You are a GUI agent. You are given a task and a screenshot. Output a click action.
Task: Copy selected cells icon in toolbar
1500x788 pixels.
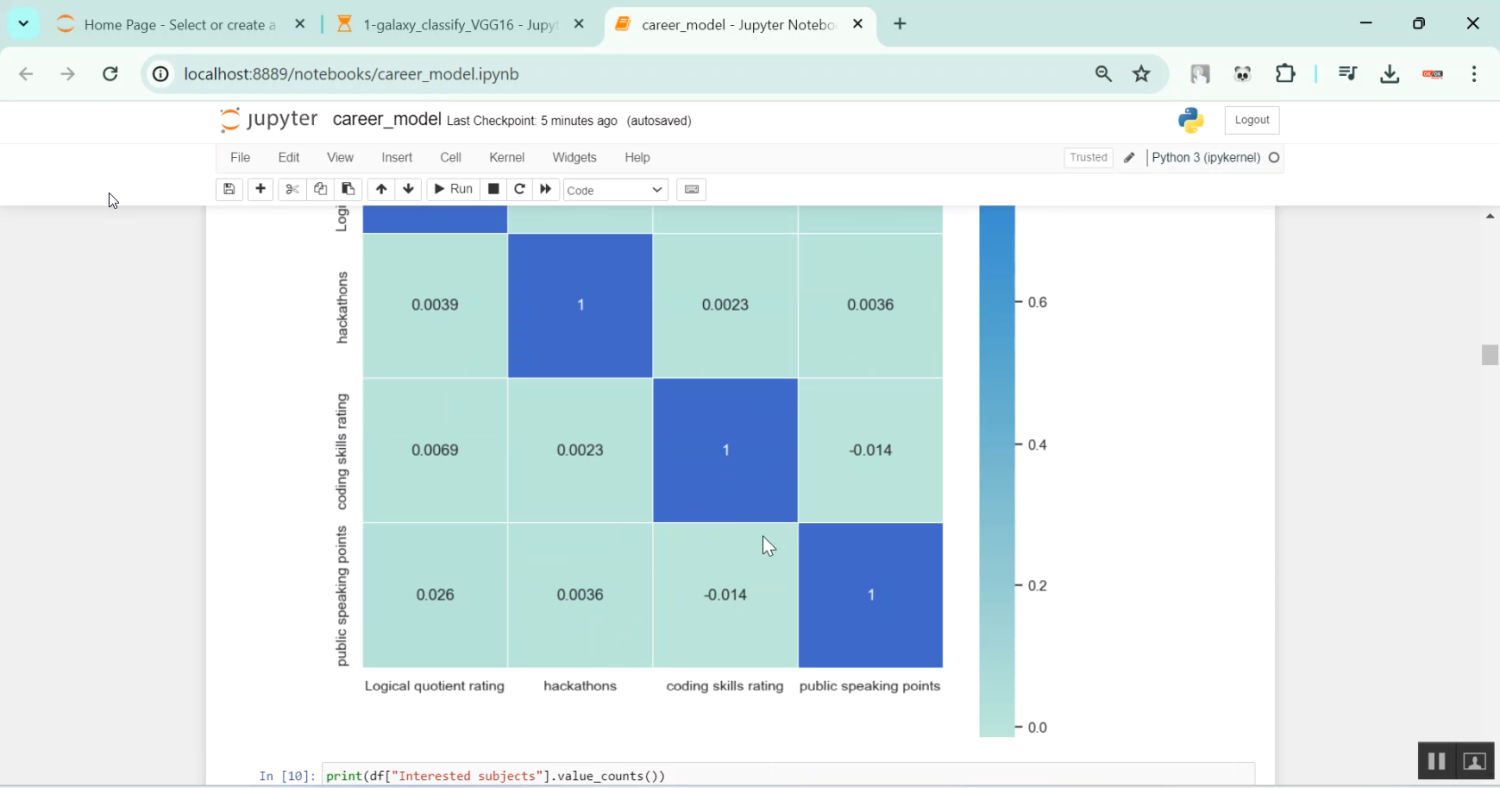point(320,189)
